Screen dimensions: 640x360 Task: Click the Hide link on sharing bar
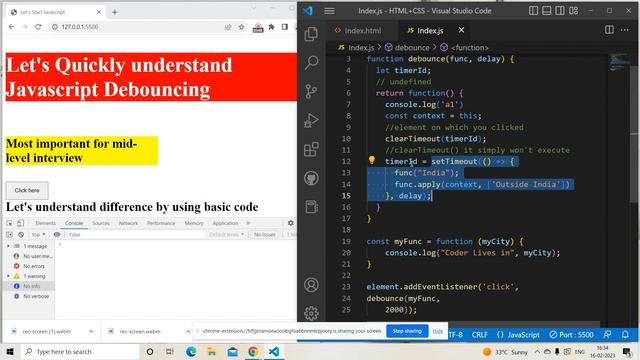coord(438,331)
